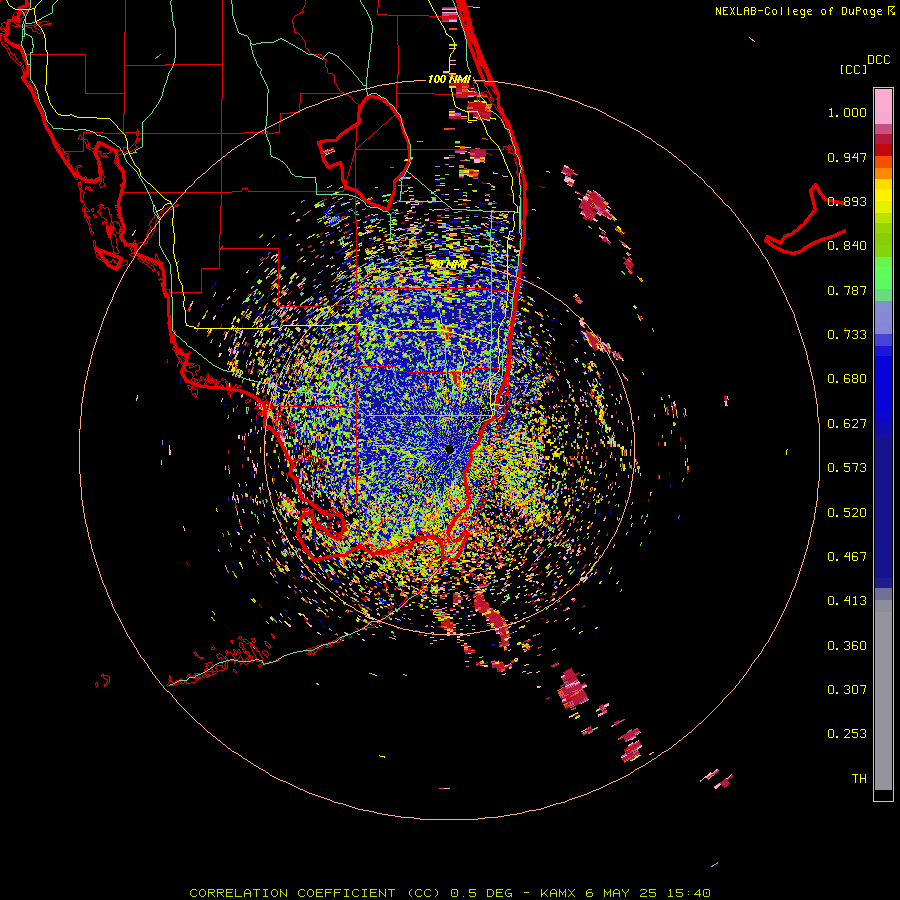Select the 0.787 scale value

point(847,290)
